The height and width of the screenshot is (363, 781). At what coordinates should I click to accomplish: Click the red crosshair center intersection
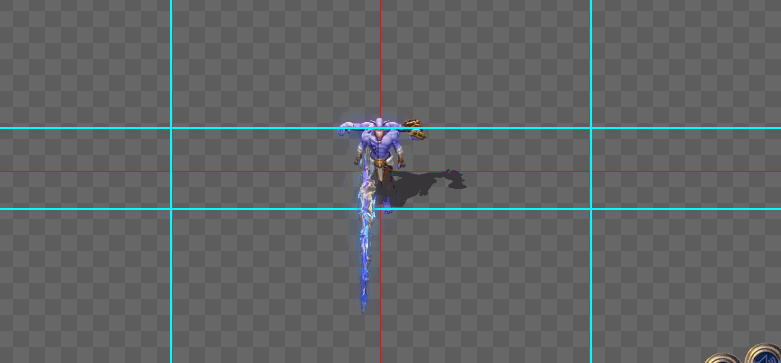[381, 171]
